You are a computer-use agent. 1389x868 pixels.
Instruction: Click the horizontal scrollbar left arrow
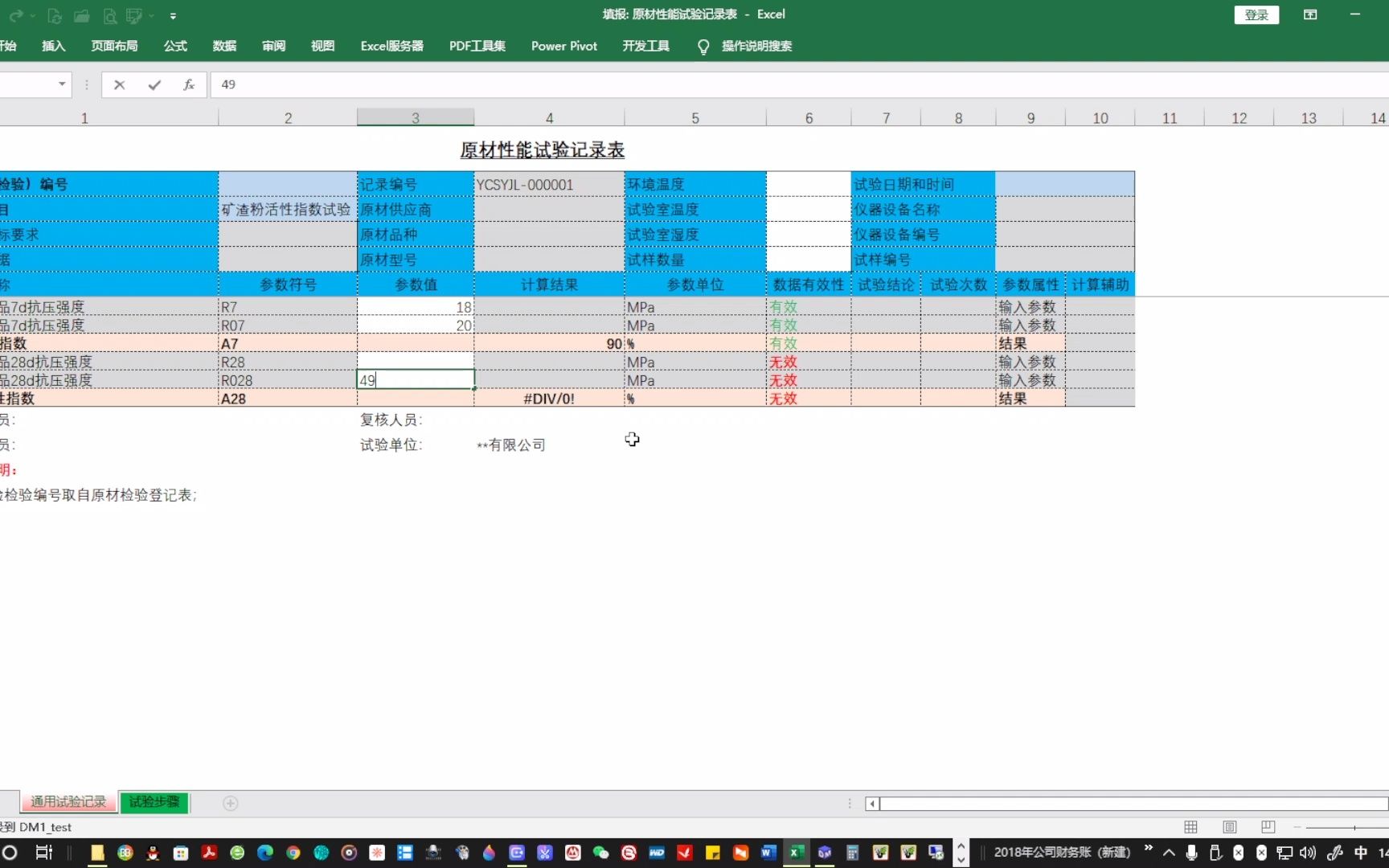pyautogui.click(x=872, y=803)
